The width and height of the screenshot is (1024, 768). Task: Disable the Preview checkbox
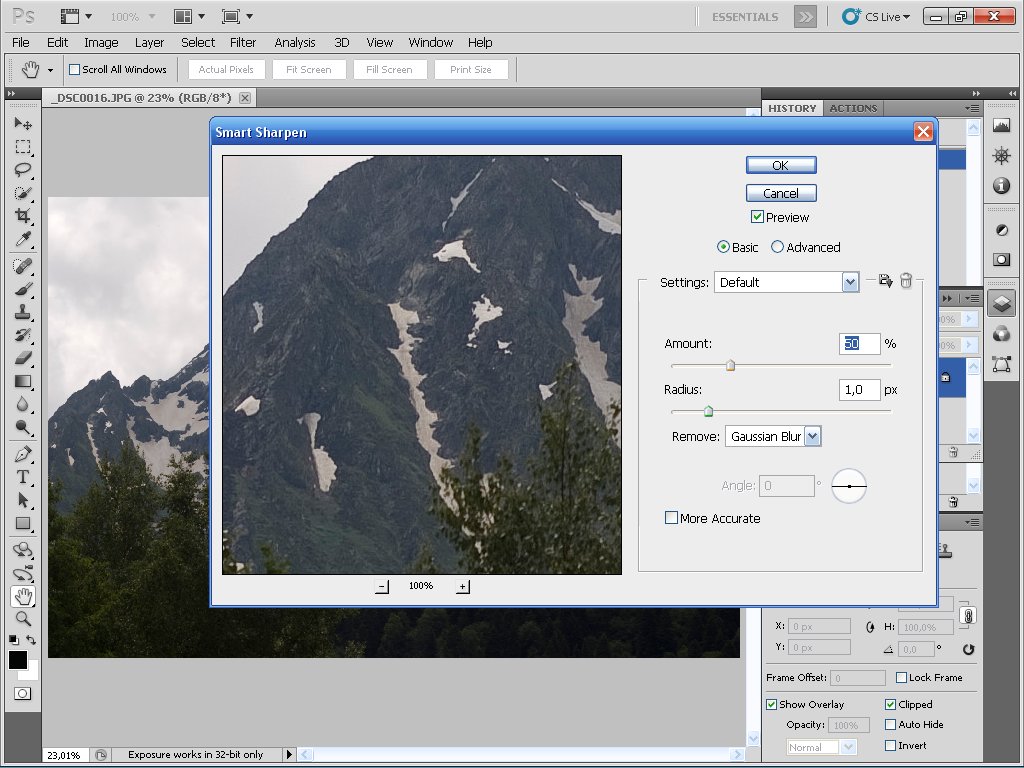pos(758,217)
